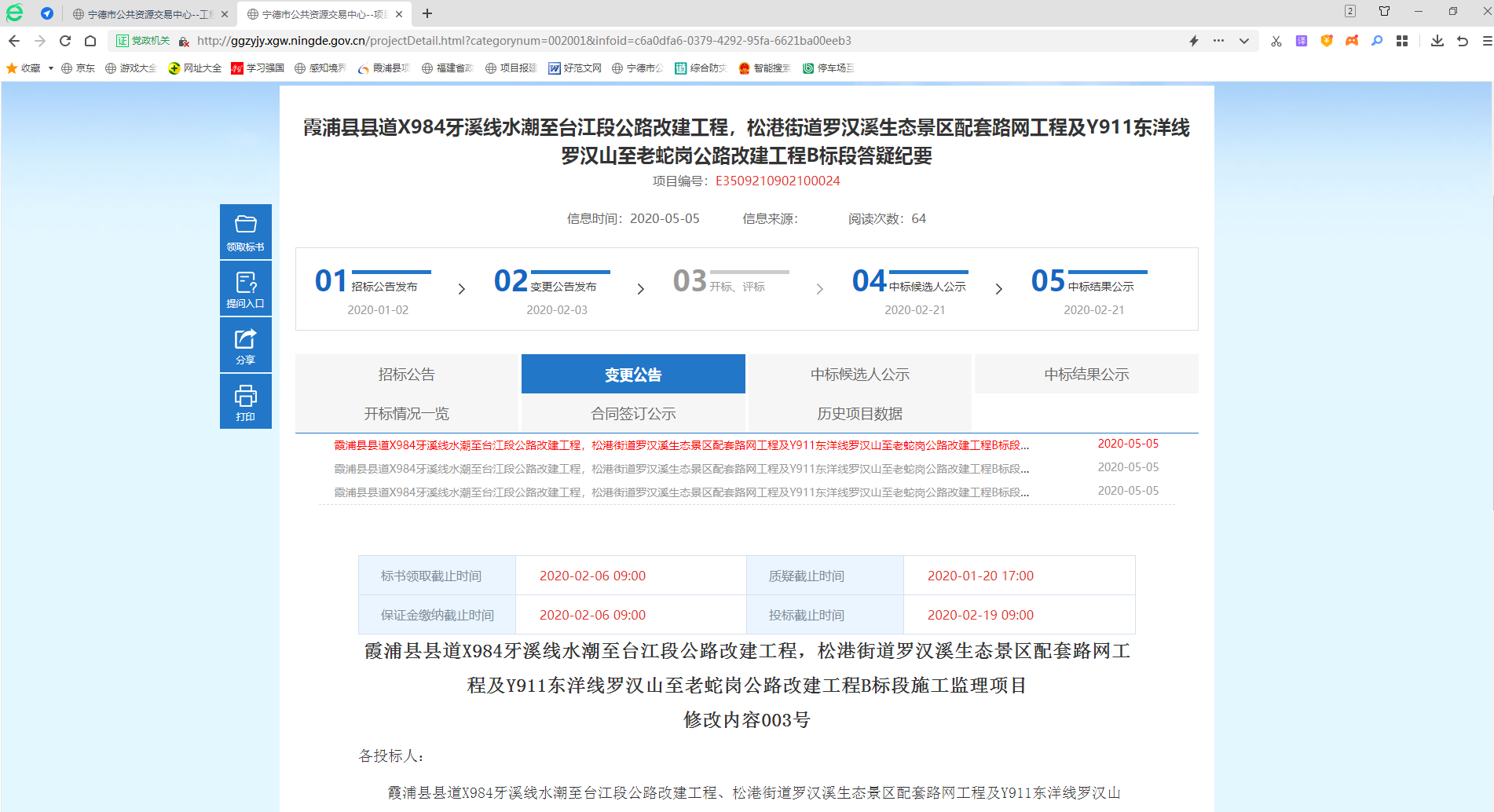
Task: Switch to the 中标候选人公示 tab
Action: click(859, 375)
